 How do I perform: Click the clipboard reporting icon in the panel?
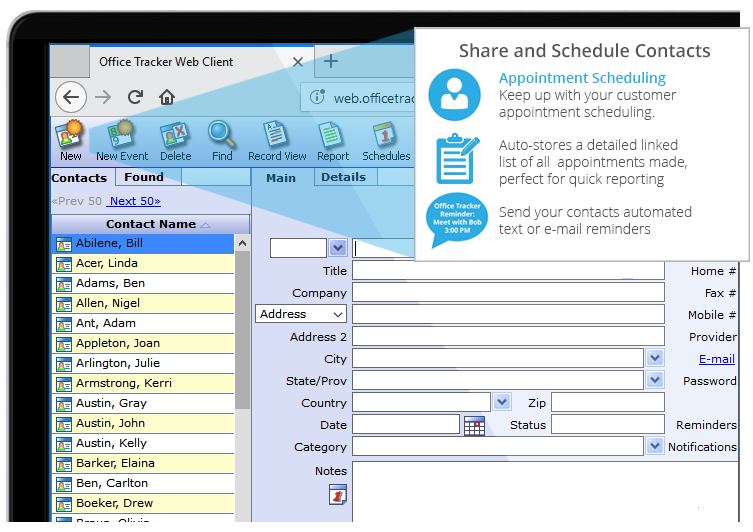(457, 159)
